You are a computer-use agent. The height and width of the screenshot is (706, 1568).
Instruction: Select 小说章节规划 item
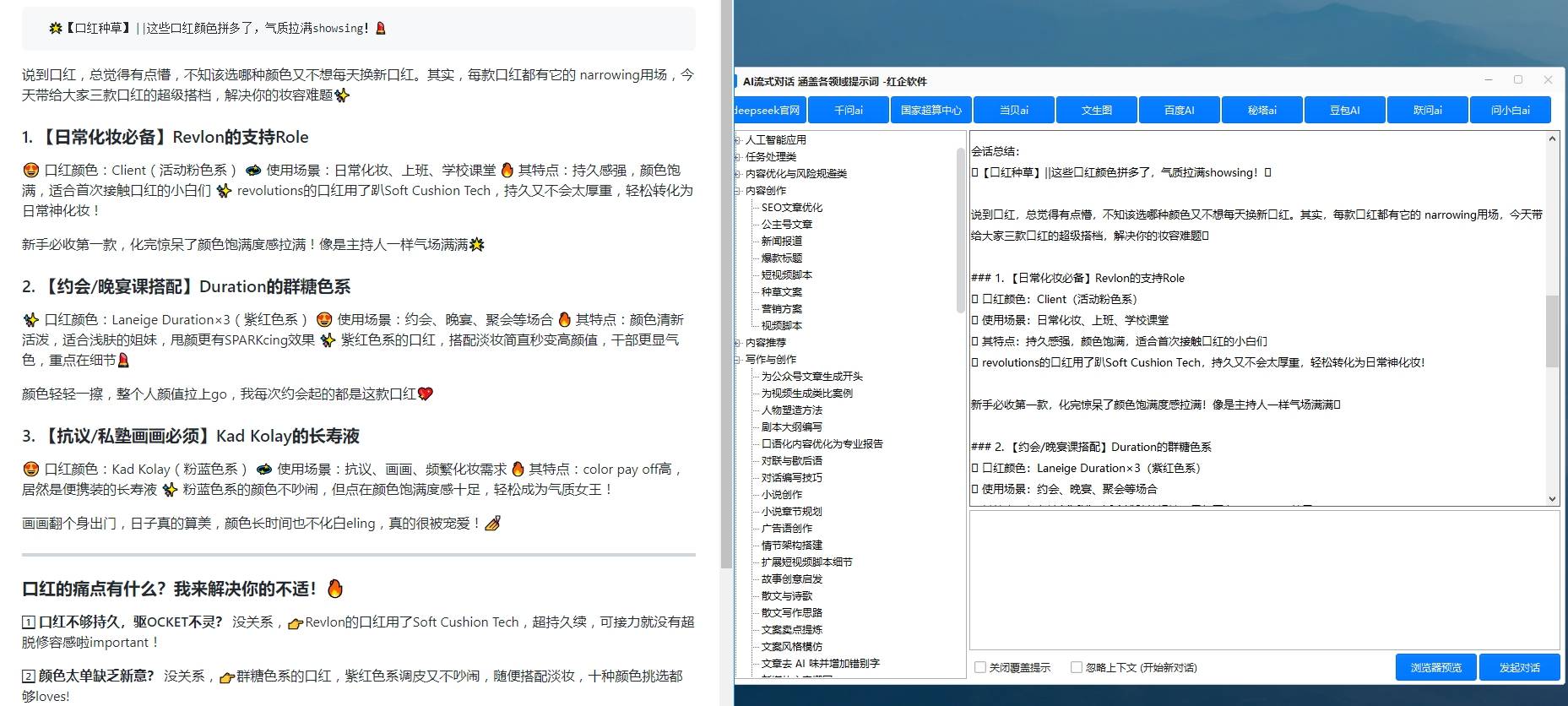792,512
